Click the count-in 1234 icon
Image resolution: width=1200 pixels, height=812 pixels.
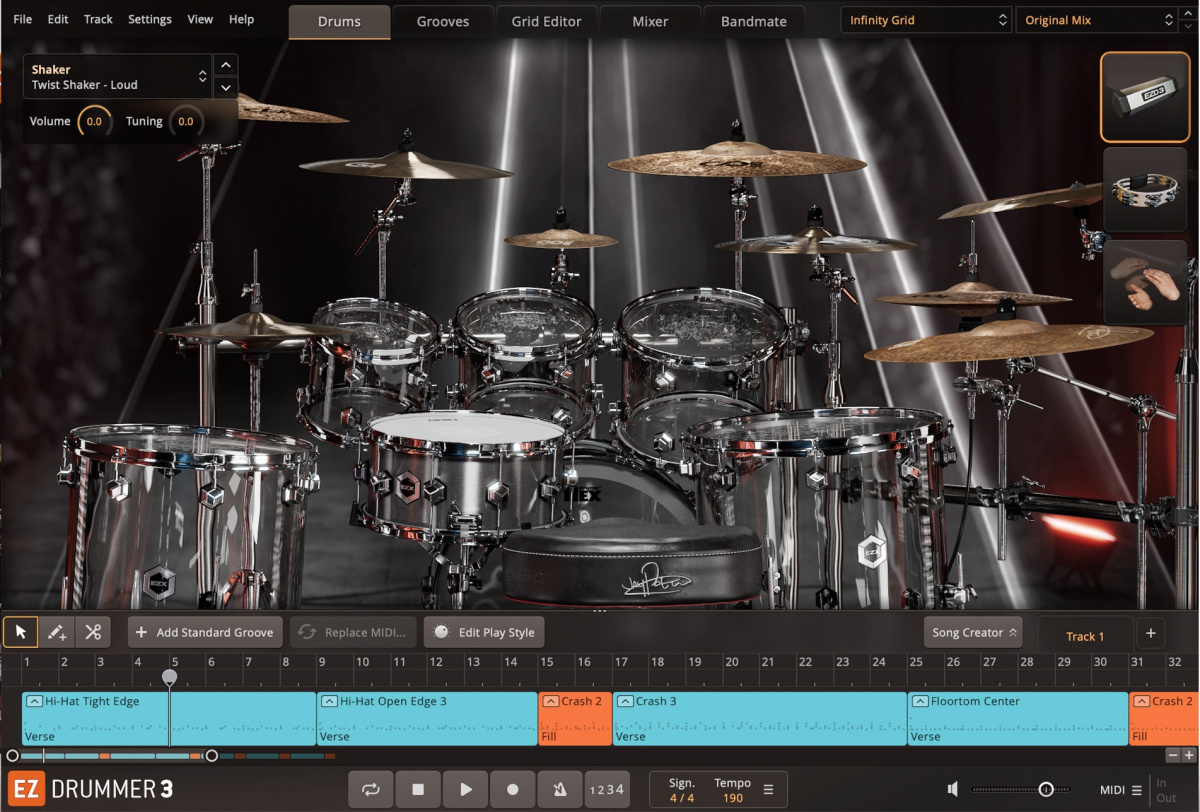(x=607, y=789)
